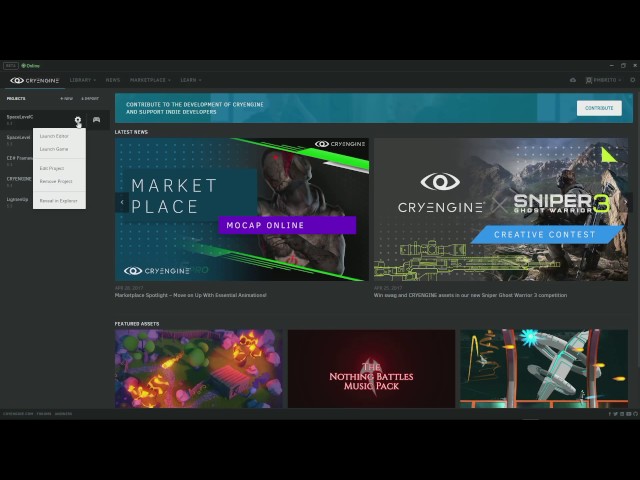Screen dimensions: 640x480
Task: Open the colorful low-poly featured asset
Action: [198, 369]
